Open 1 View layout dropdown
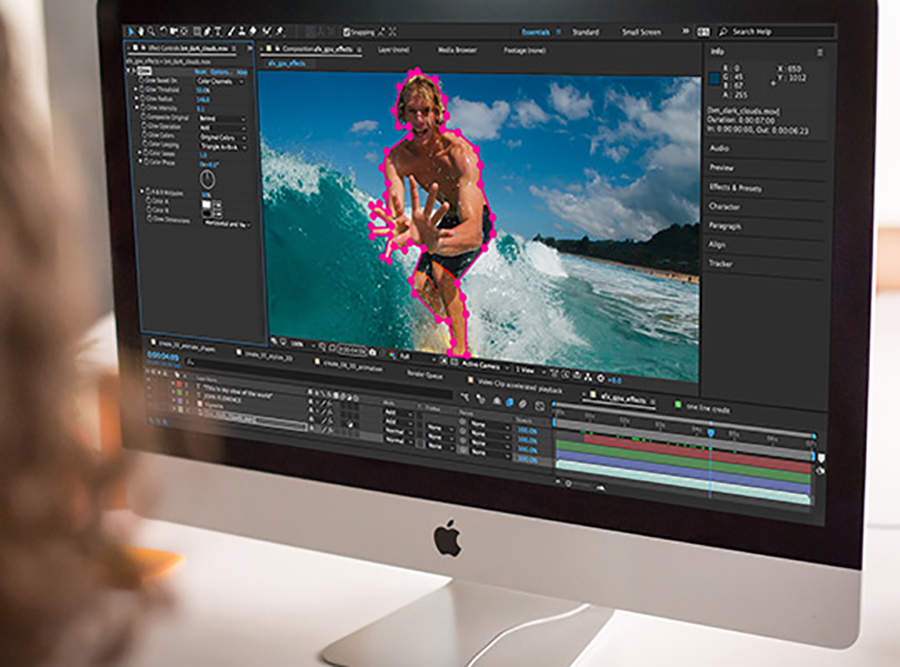This screenshot has height=667, width=900. [x=529, y=370]
